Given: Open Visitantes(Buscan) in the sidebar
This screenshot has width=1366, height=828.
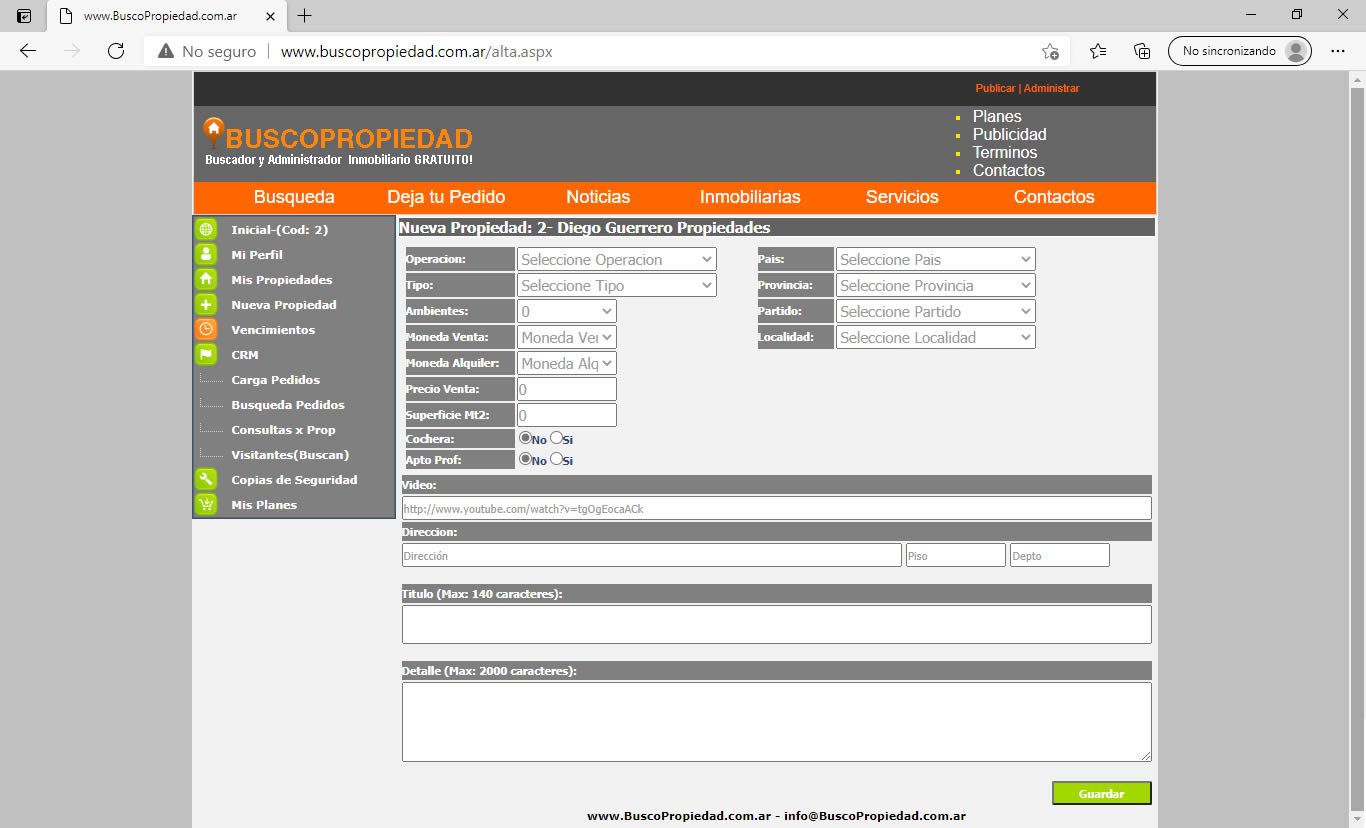Looking at the screenshot, I should (290, 455).
